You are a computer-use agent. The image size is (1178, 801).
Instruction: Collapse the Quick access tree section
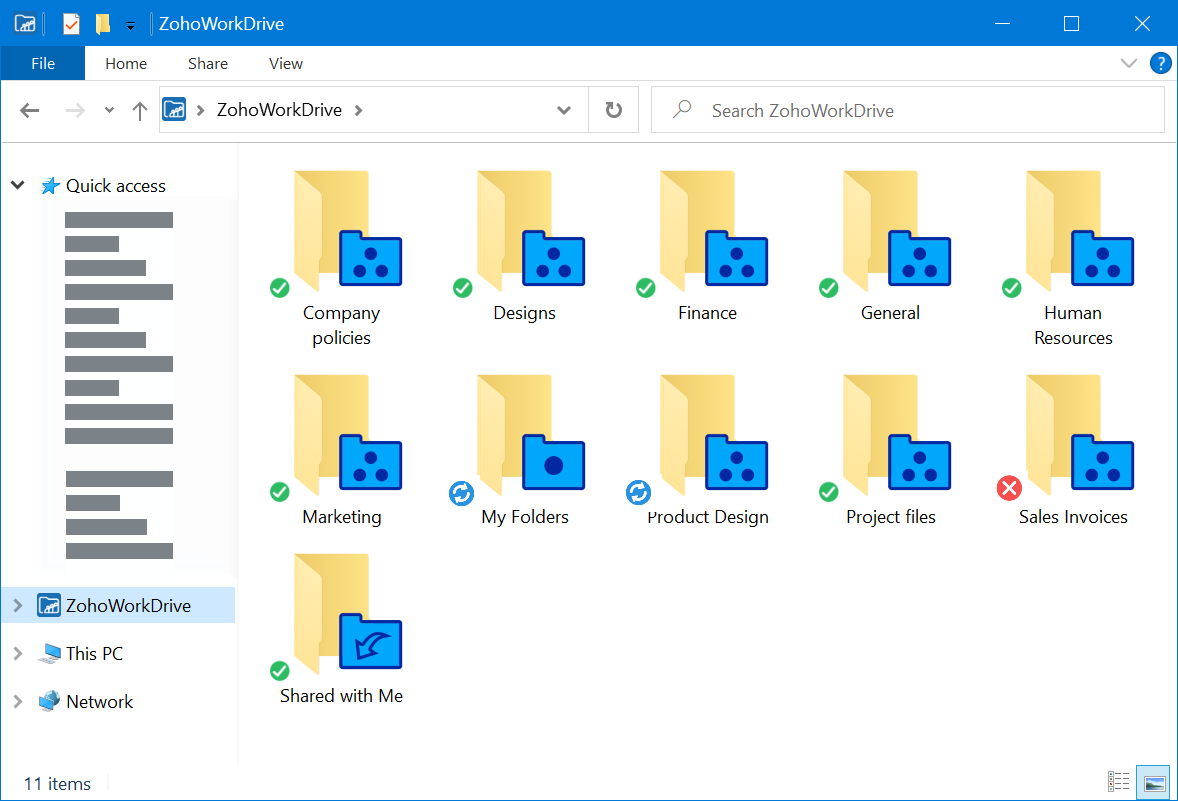pyautogui.click(x=18, y=185)
